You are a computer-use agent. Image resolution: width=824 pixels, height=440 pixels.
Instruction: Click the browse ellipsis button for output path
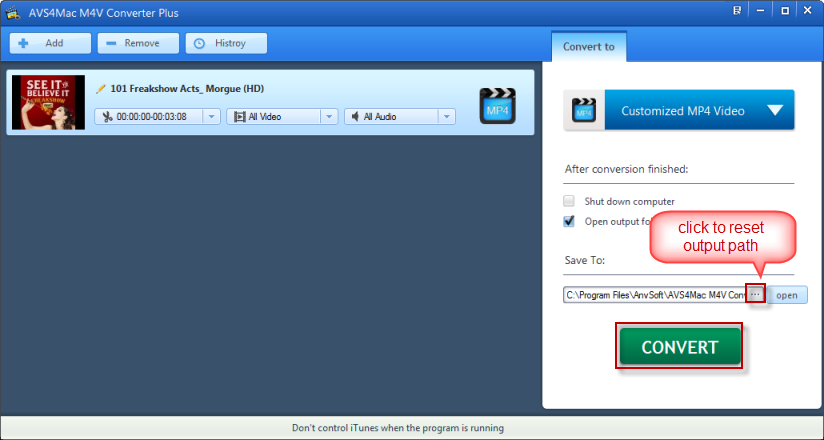755,294
